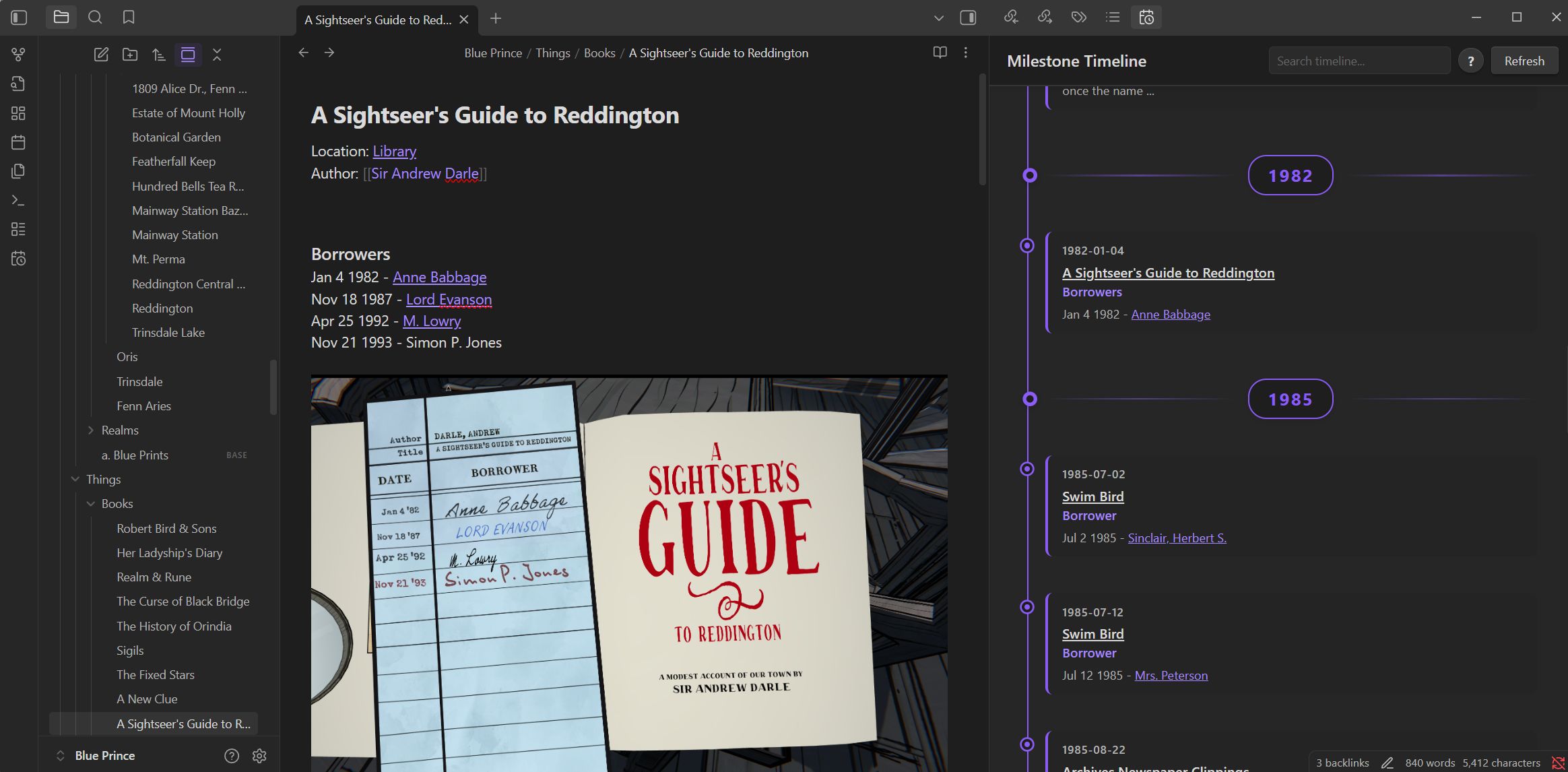Screen dimensions: 1568x772
Task: Open graph view from left ribbon
Action: click(x=18, y=55)
